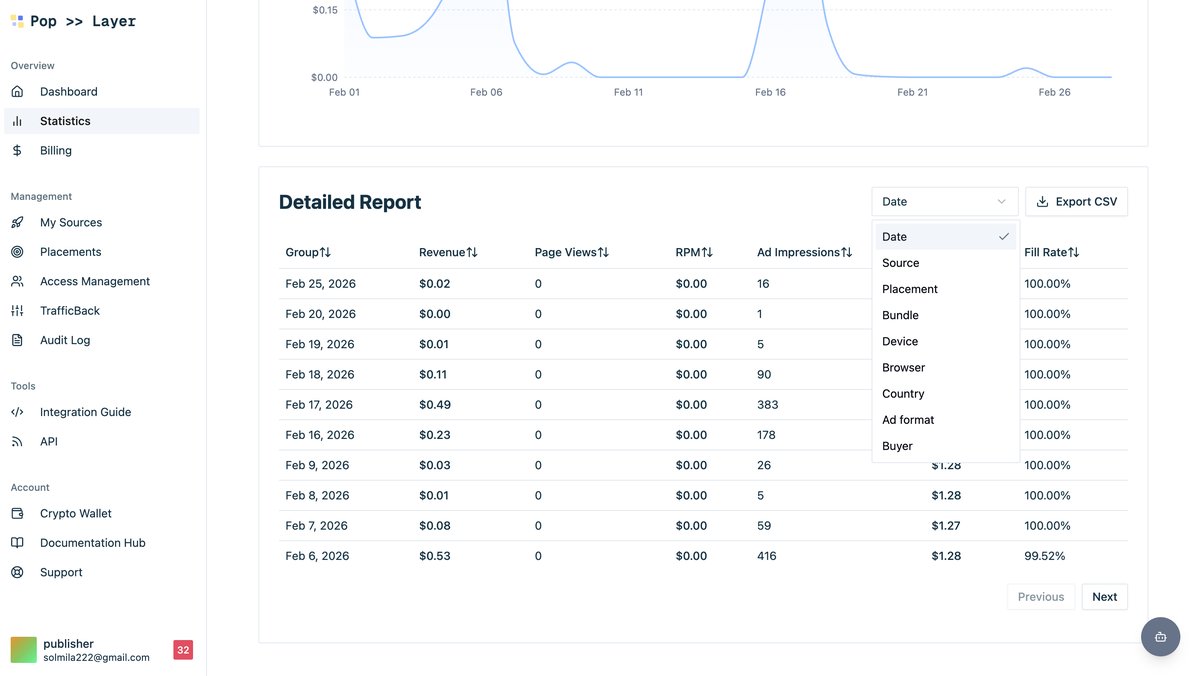Open the API feed icon

coord(17,440)
